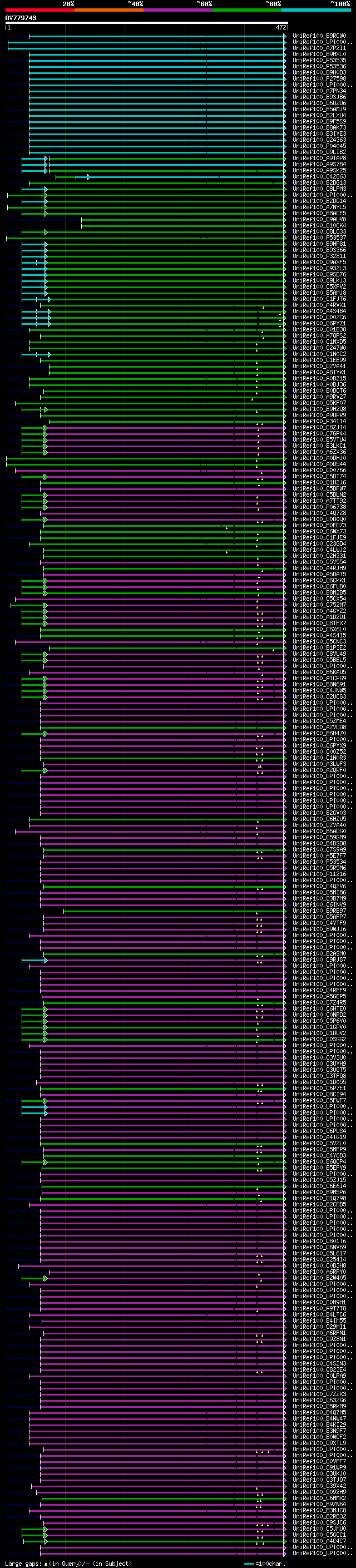Click the AV779743 query label
Image resolution: width=356 pixels, height=1568 pixels.
[x=21, y=18]
